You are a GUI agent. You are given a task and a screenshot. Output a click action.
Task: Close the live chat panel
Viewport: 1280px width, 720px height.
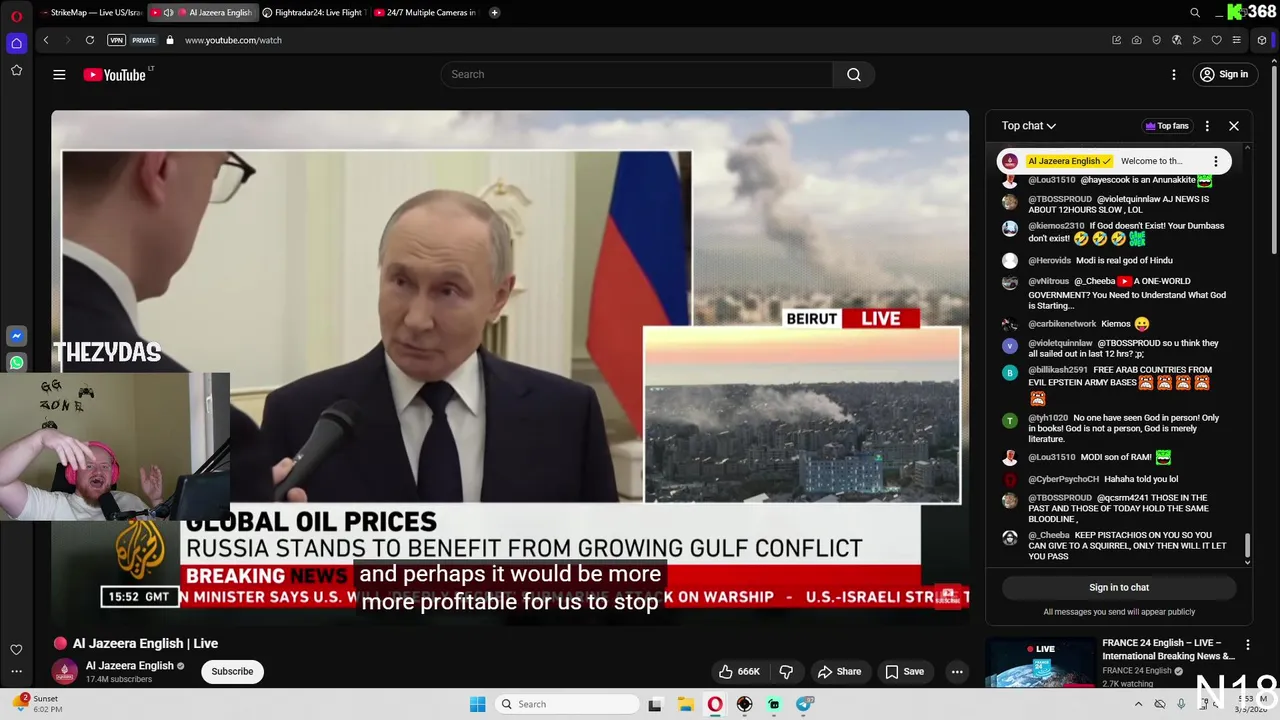pos(1234,126)
